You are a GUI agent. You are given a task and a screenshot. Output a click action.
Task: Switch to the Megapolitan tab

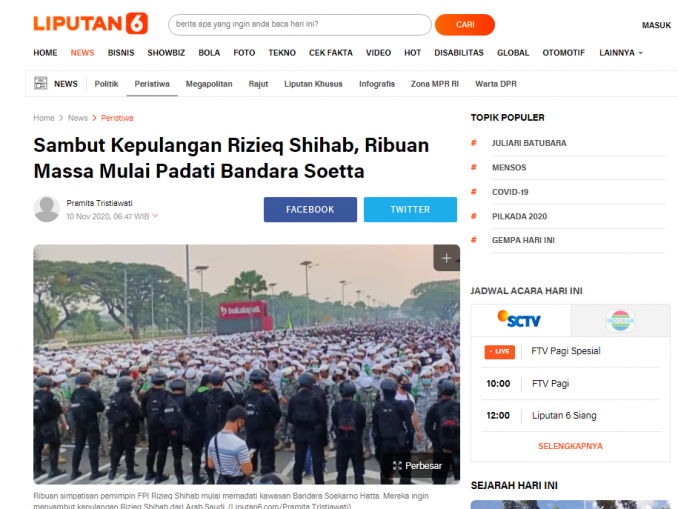209,84
